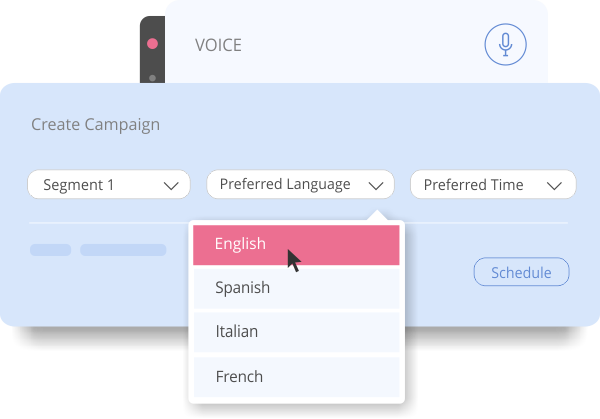Open the Segment 1 dropdown
Screen dimensions: 600x419
pos(109,185)
